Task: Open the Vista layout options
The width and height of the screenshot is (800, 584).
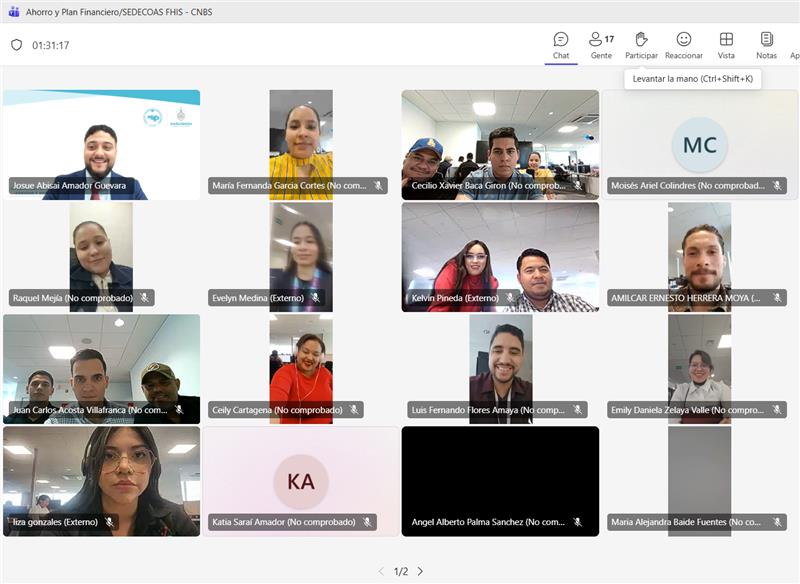Action: point(726,45)
